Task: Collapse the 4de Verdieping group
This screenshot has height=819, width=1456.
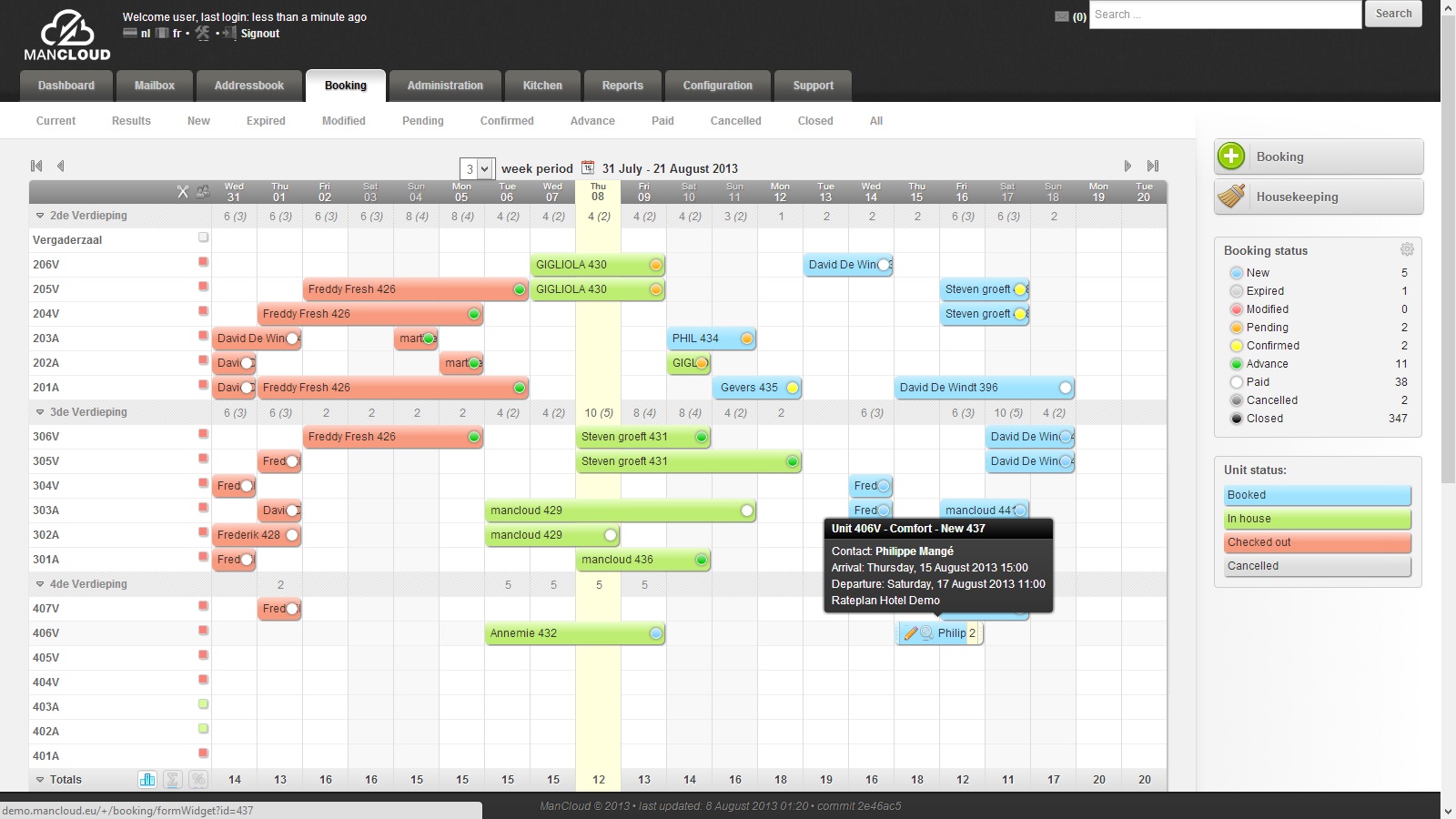Action: coord(40,584)
